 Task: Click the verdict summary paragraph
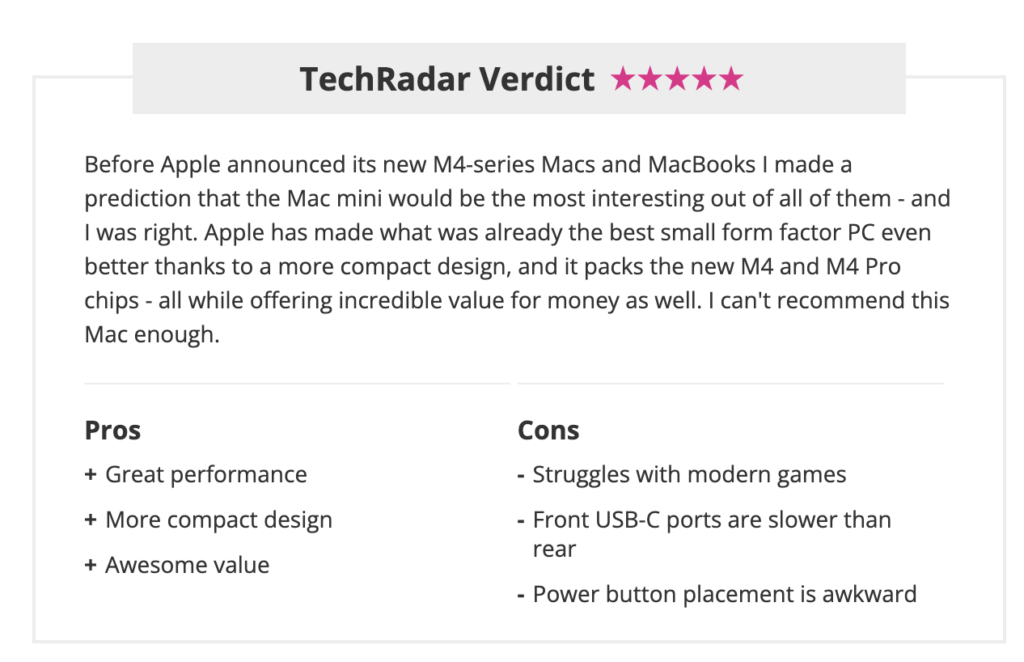click(x=515, y=249)
